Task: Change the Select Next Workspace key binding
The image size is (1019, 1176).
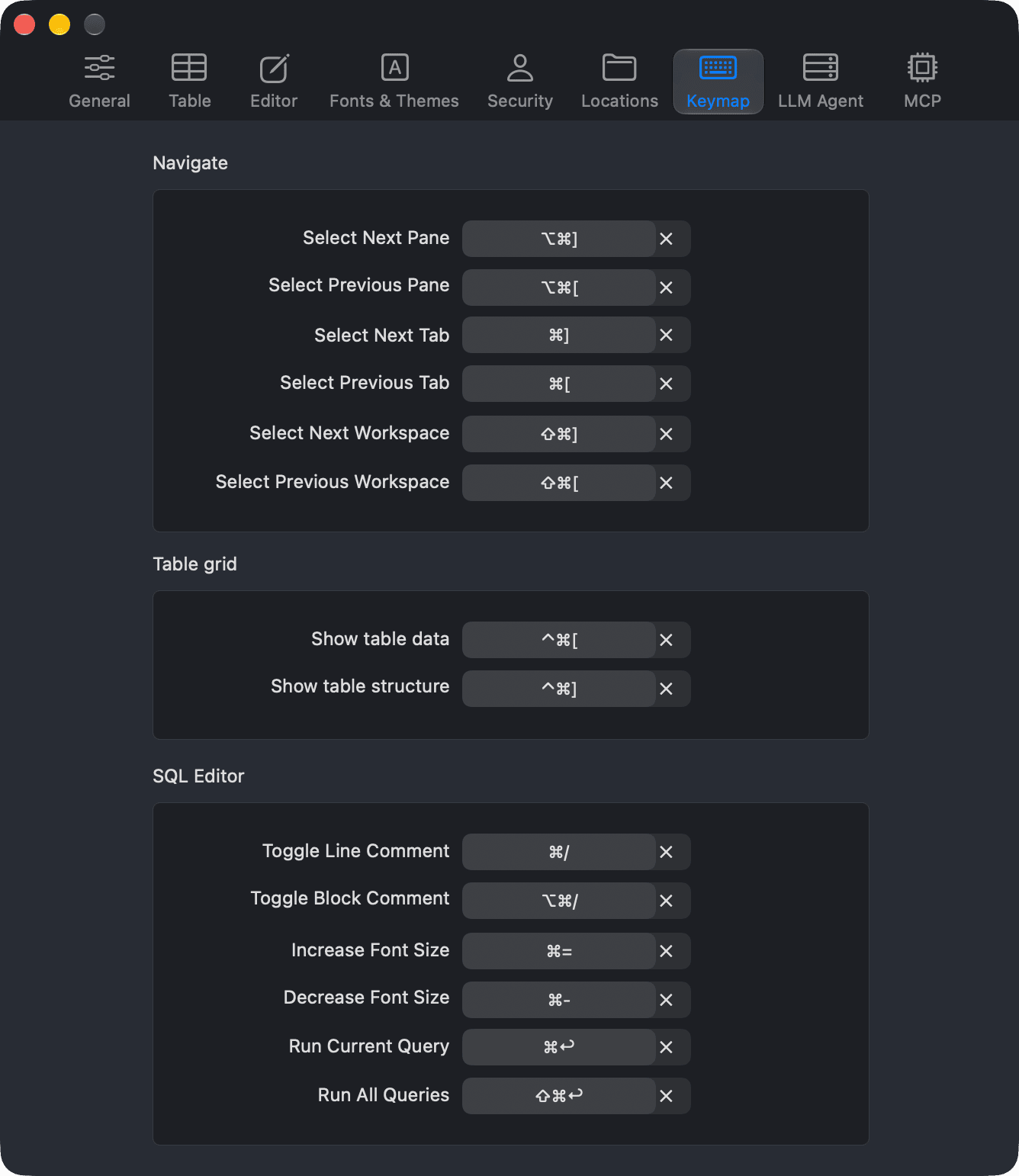Action: pos(559,434)
